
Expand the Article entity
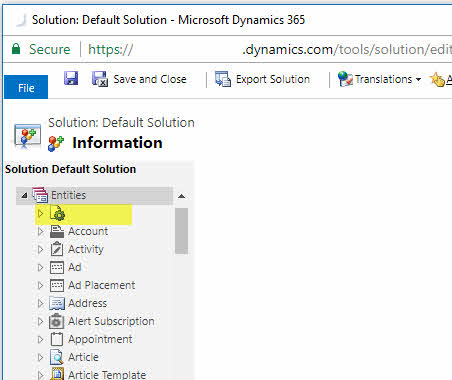(40, 357)
